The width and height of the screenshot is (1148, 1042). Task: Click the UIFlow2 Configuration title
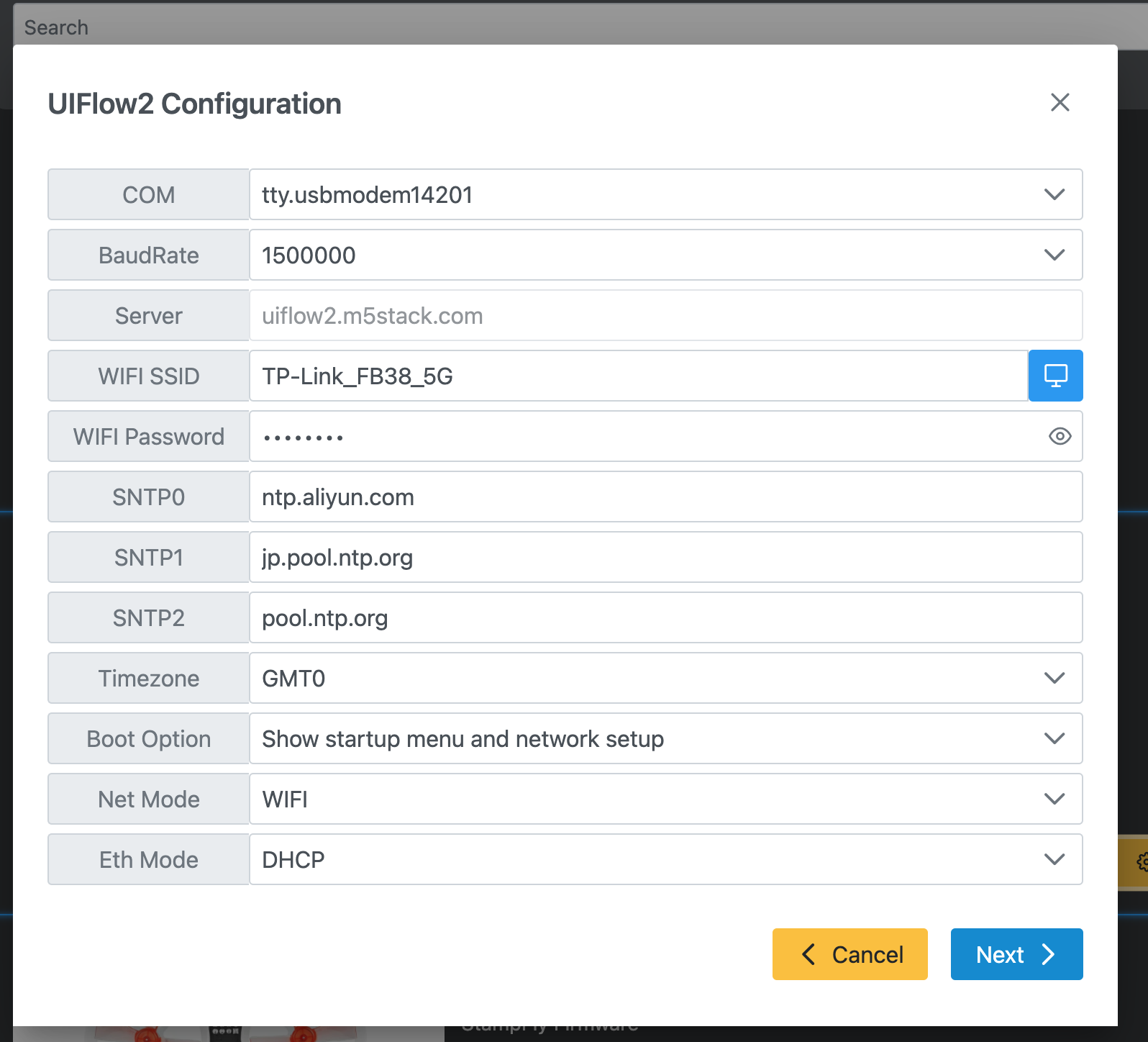(194, 104)
